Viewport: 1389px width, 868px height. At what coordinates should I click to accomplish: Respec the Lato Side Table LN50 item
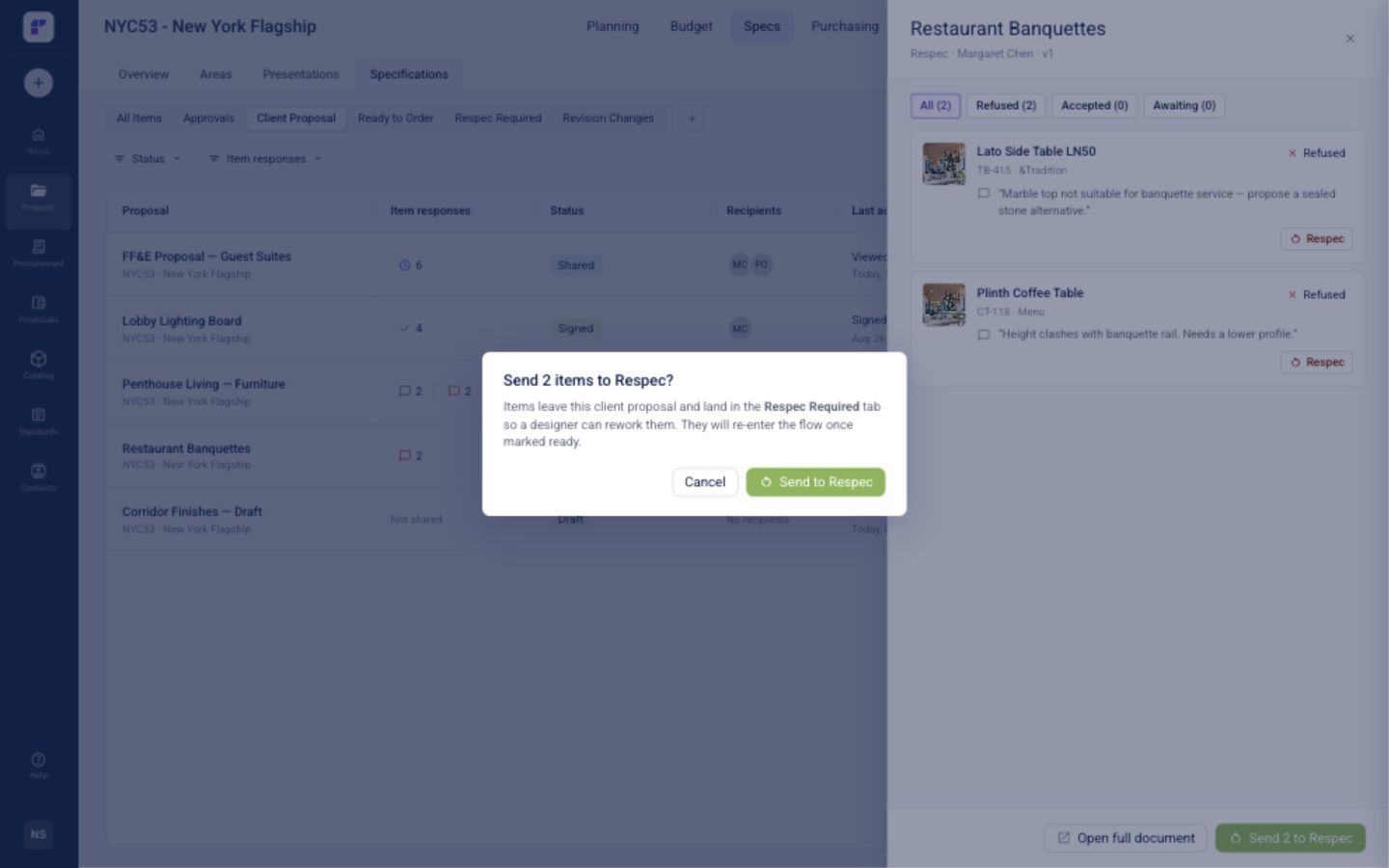[1317, 239]
